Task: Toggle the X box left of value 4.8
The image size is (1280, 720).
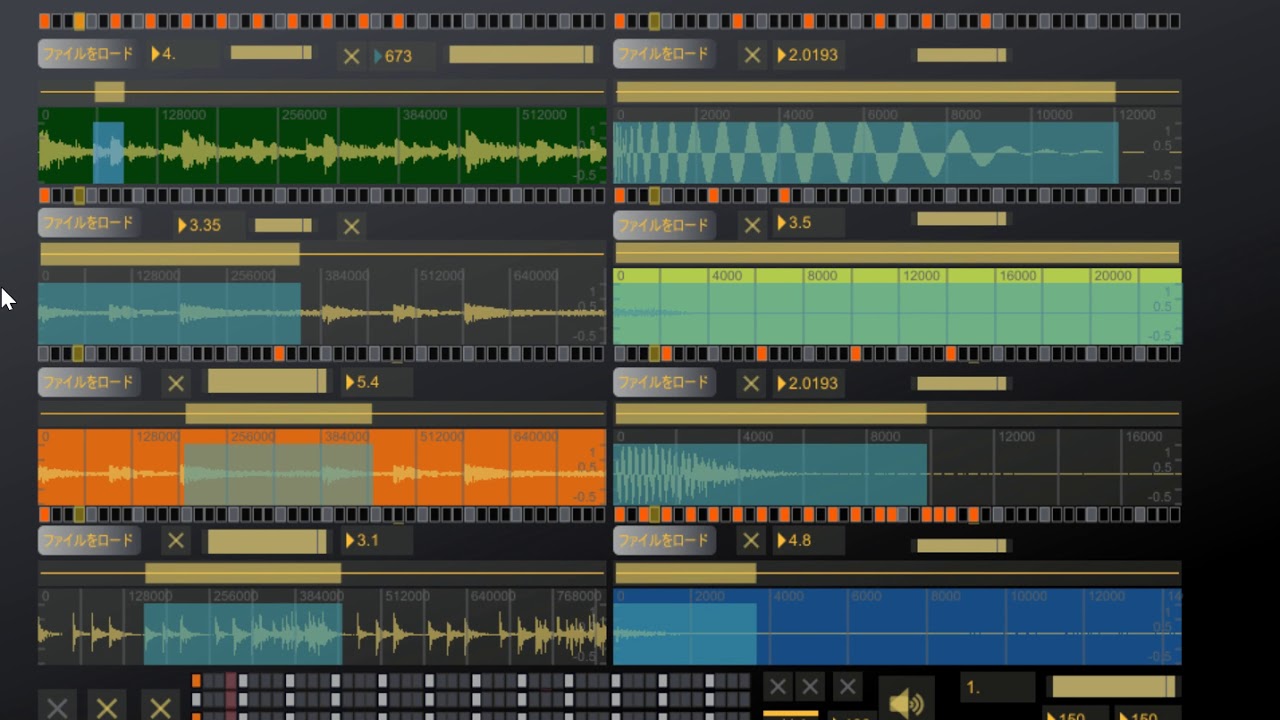Action: coord(751,541)
